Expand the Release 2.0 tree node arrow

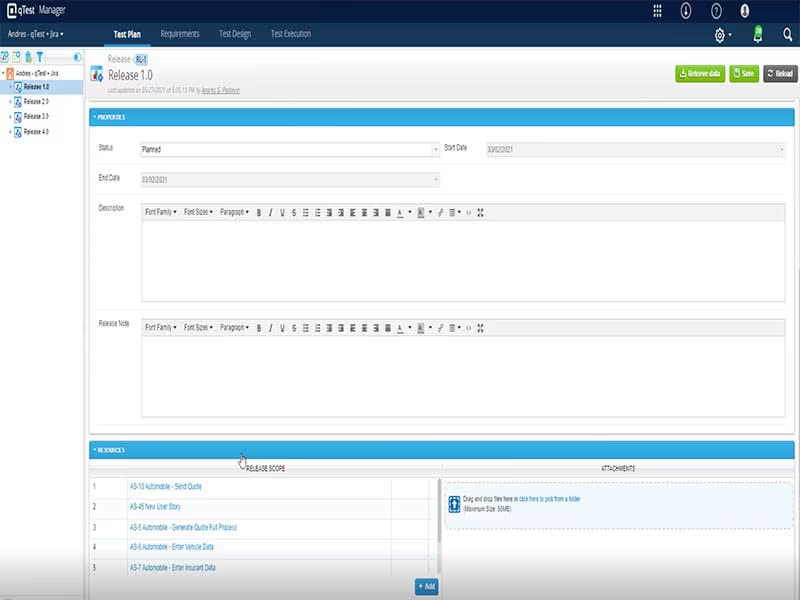click(x=10, y=102)
